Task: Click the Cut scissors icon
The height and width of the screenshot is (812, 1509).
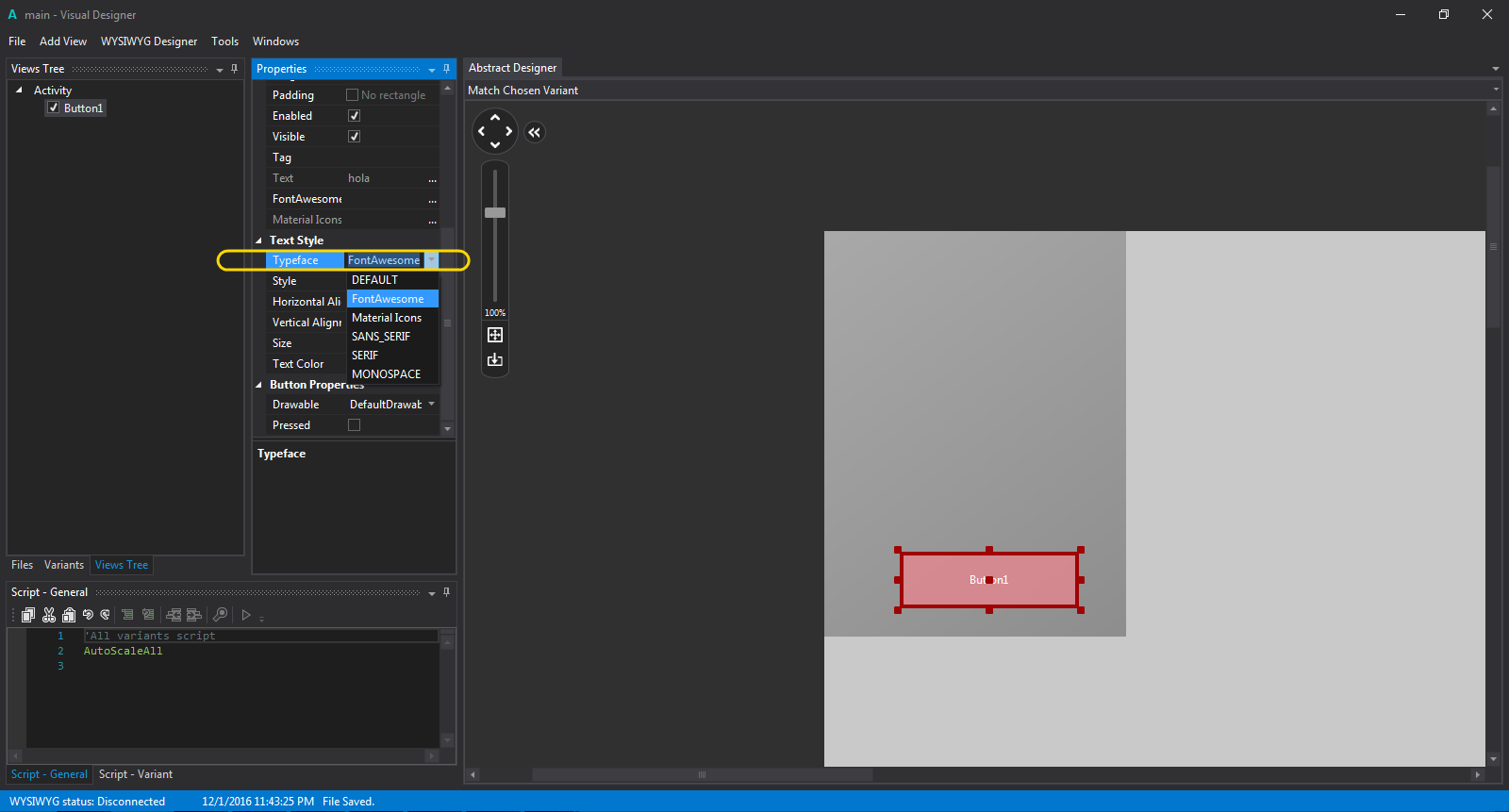Action: click(x=49, y=615)
